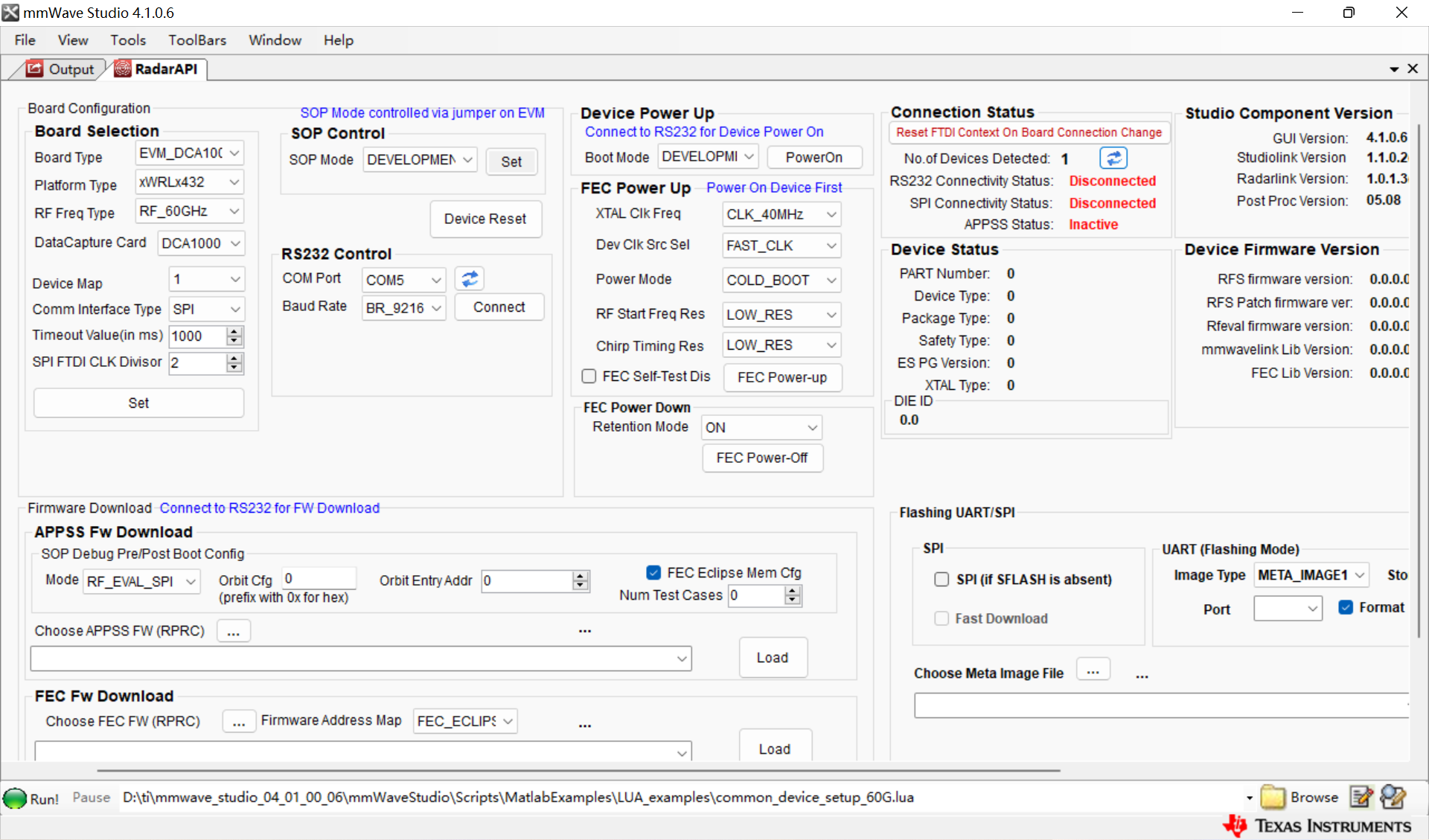This screenshot has height=840, width=1429.
Task: Open the script editor pencil icon
Action: pyautogui.click(x=1361, y=797)
